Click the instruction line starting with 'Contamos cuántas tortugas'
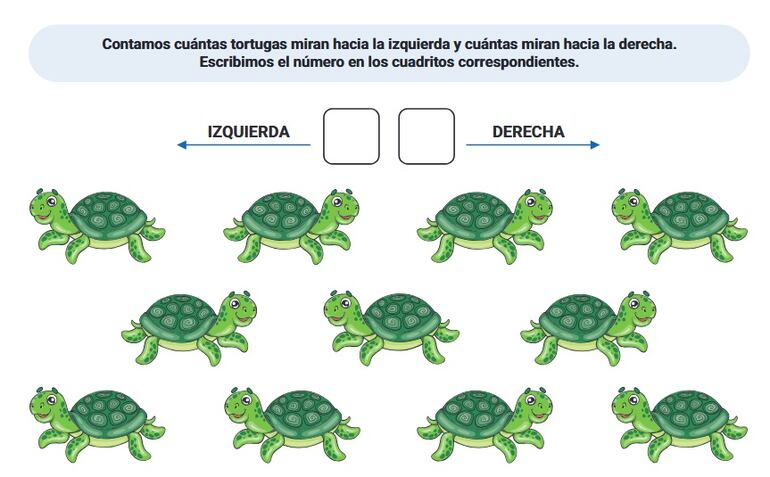Image resolution: width=770 pixels, height=477 pixels. tap(389, 44)
